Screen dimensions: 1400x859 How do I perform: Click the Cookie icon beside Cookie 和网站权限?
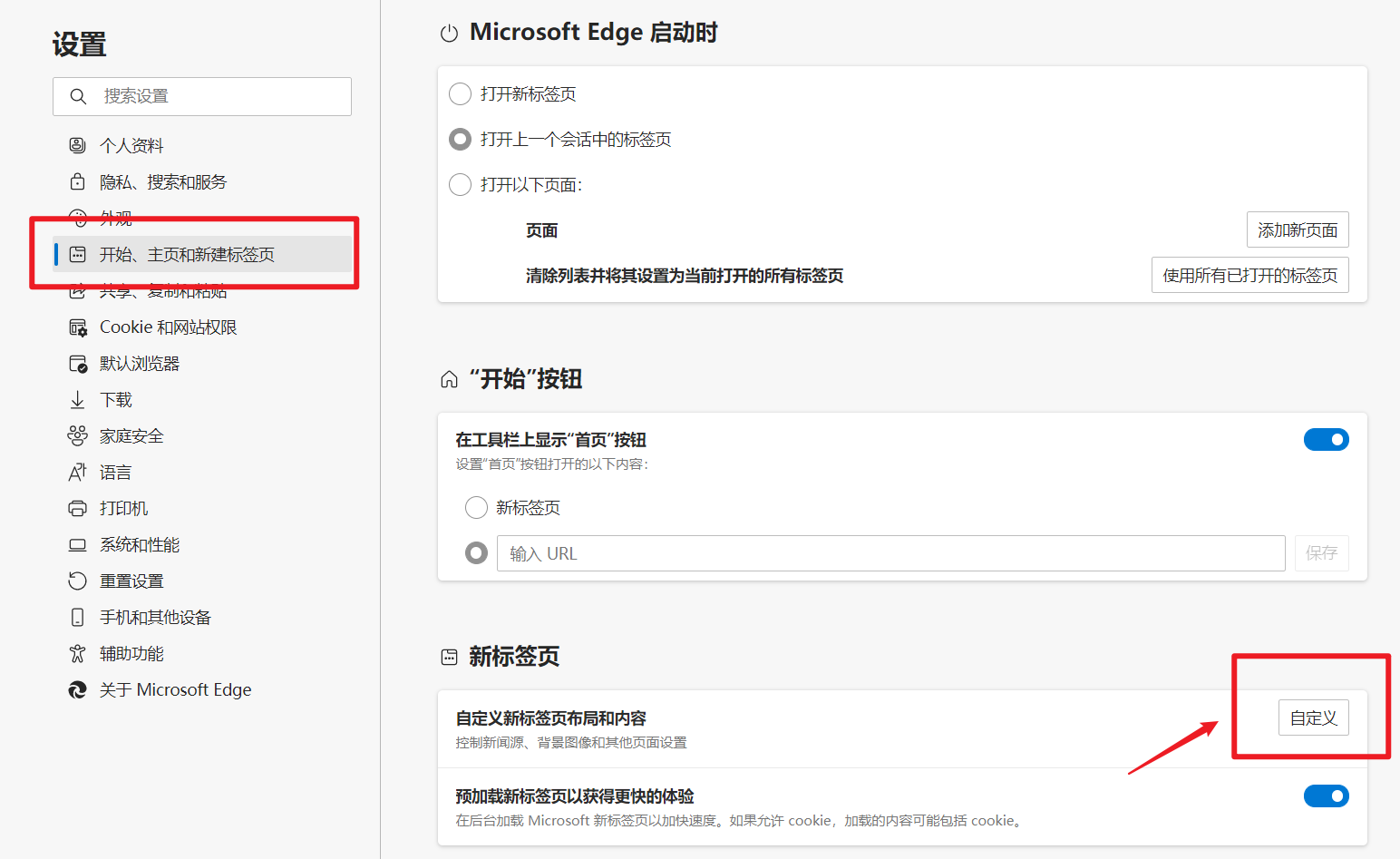coord(78,327)
